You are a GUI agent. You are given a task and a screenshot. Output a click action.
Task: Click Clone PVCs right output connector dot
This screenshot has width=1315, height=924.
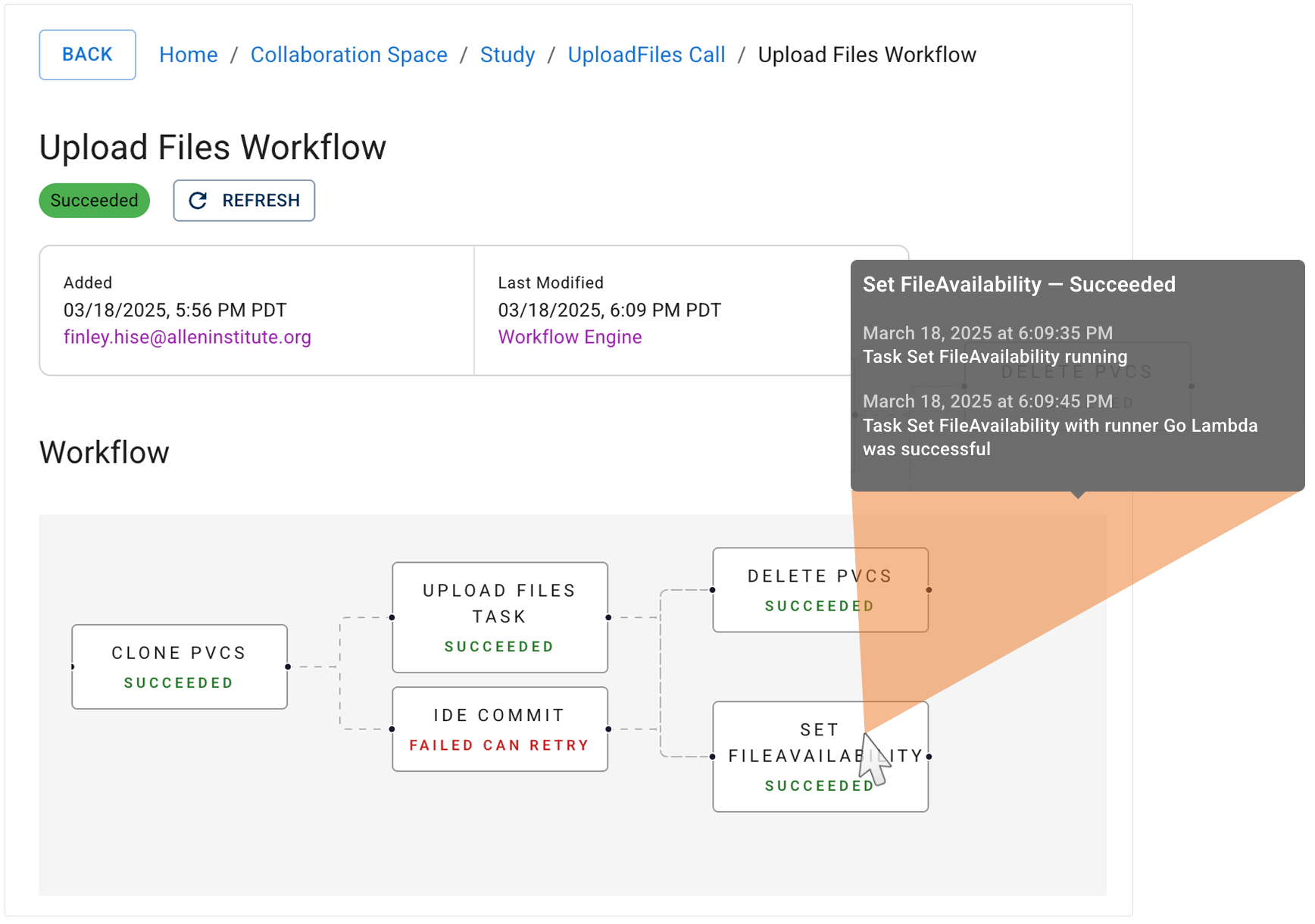288,666
